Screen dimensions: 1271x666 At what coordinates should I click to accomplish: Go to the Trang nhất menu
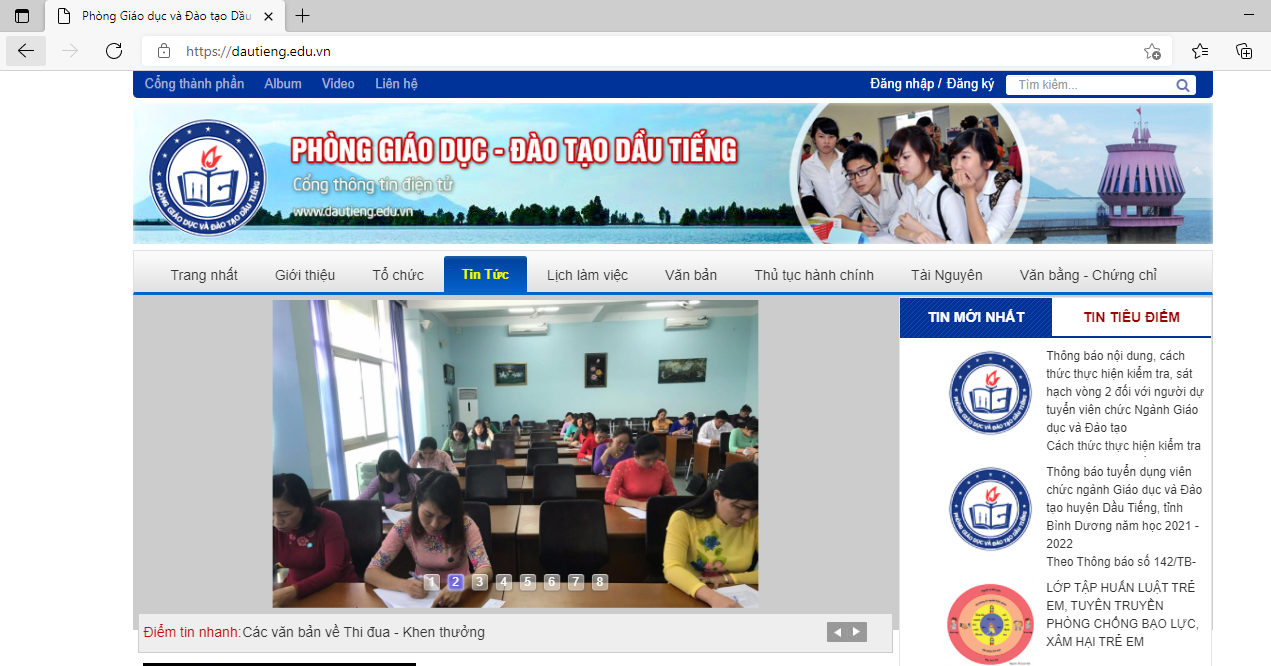204,275
